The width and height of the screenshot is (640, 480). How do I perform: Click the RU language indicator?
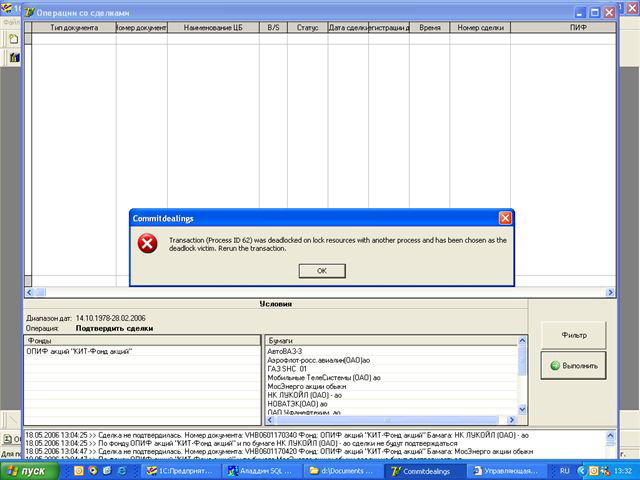click(x=564, y=471)
